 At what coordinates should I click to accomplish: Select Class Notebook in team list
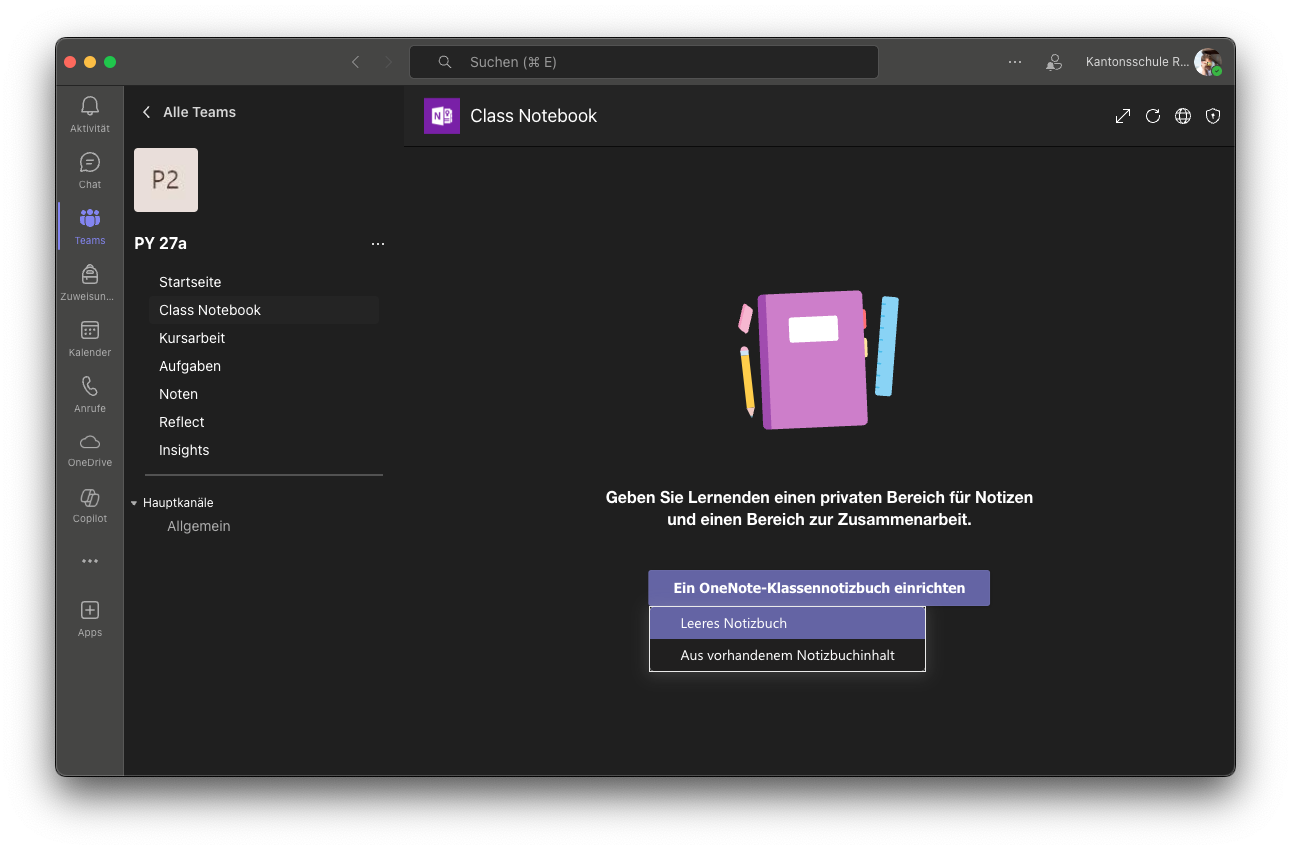pos(264,310)
